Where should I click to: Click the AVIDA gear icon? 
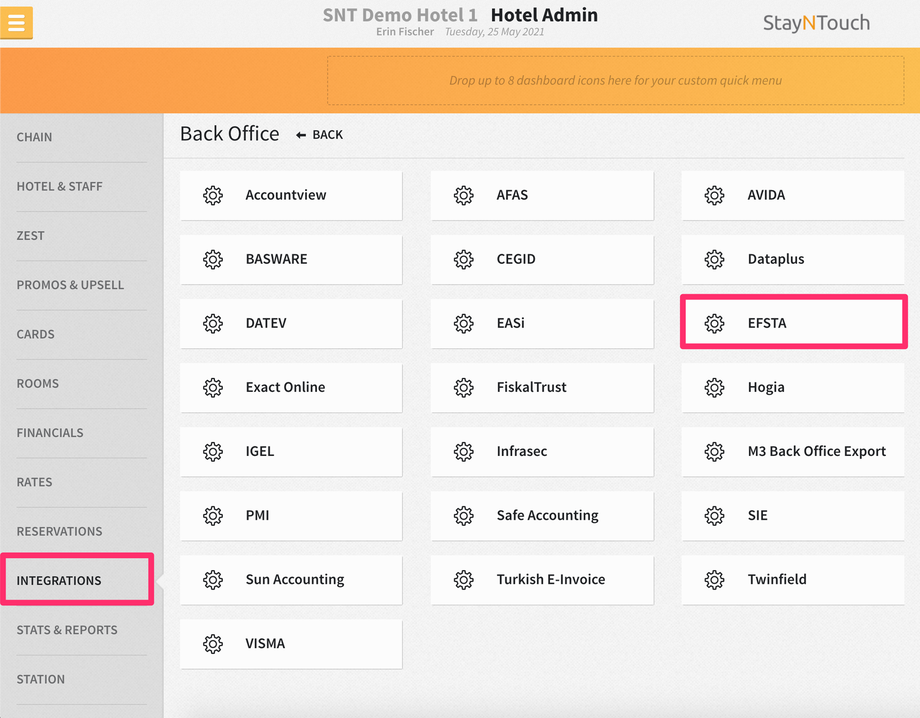(x=714, y=195)
